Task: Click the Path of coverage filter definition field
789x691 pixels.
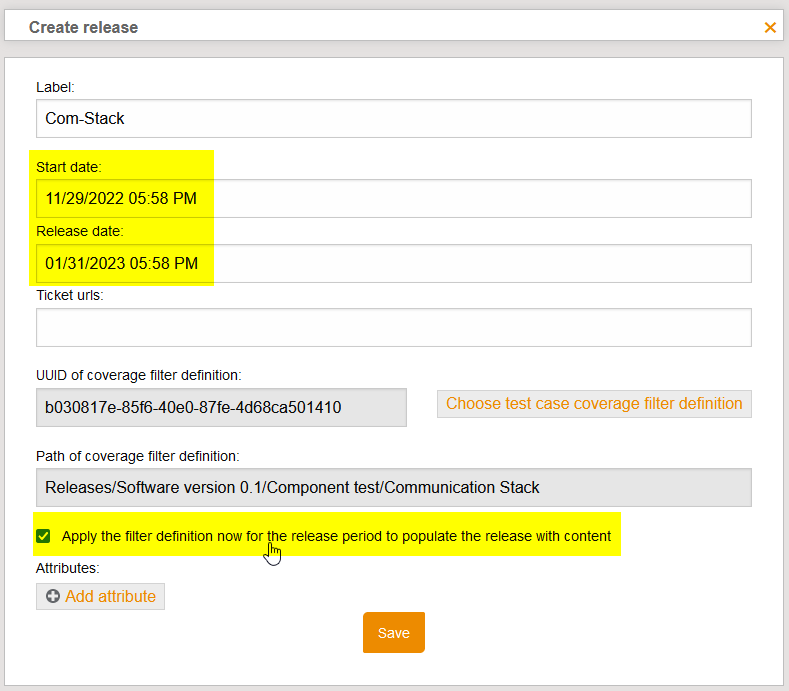Action: click(393, 487)
